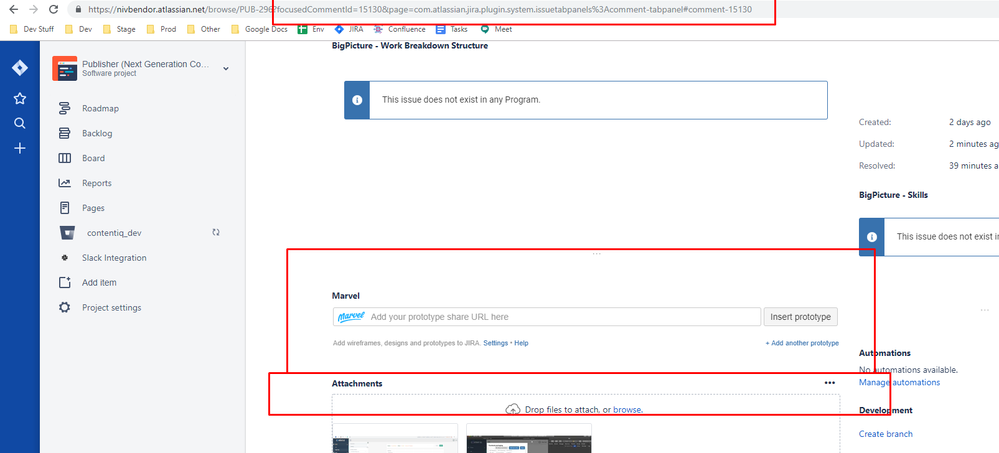Open the Tasks bookmark
The image size is (999, 453).
(452, 29)
